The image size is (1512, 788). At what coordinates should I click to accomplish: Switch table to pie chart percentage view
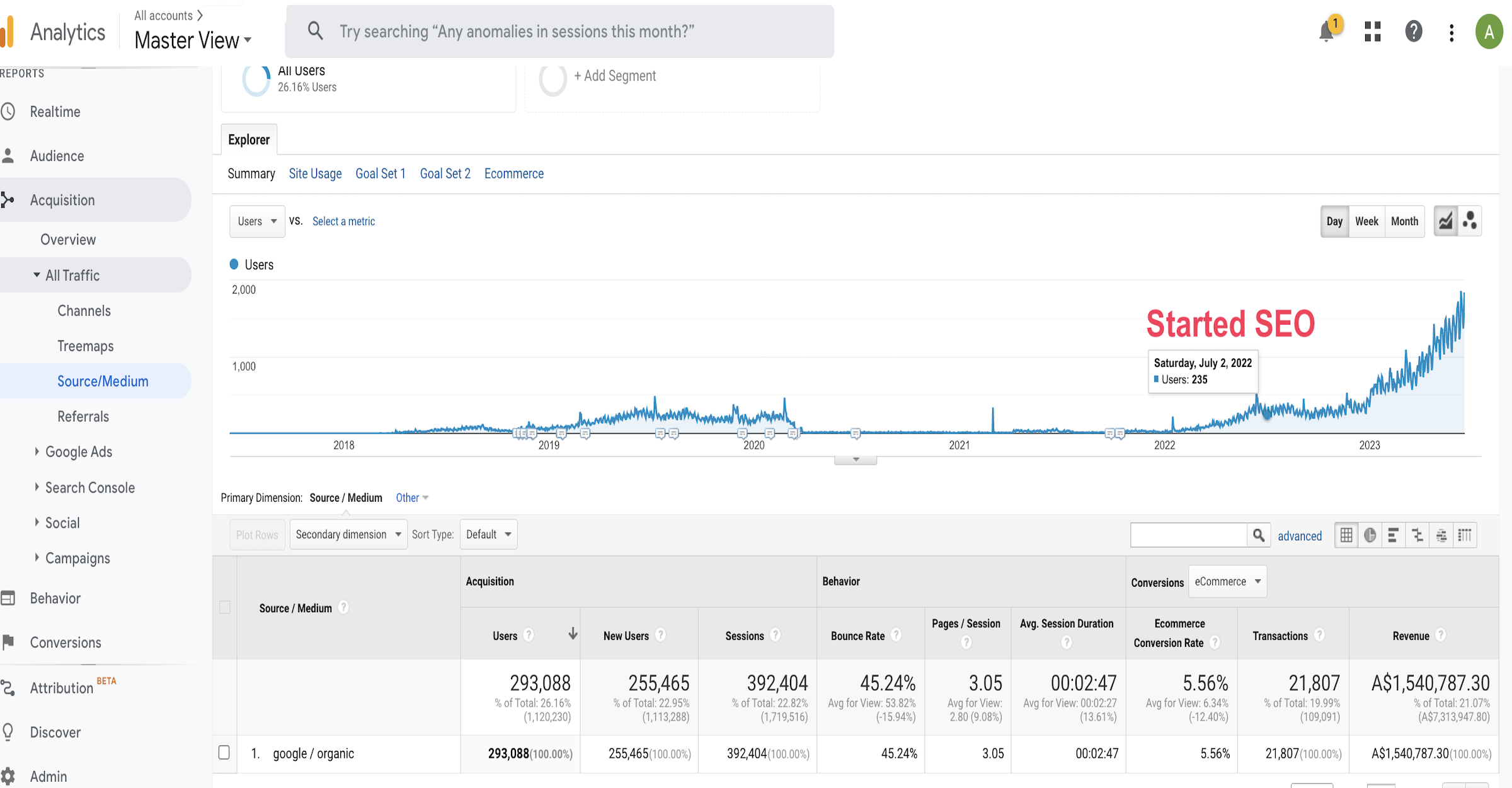(x=1370, y=535)
